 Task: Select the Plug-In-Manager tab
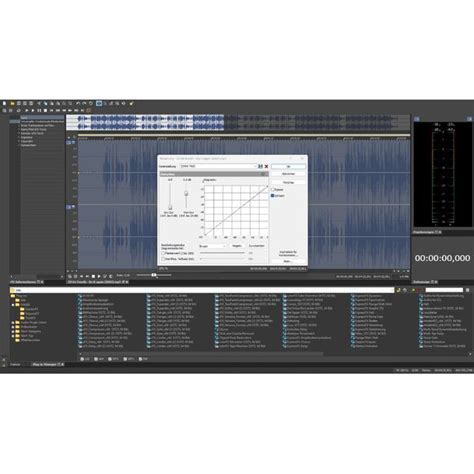tap(47, 364)
